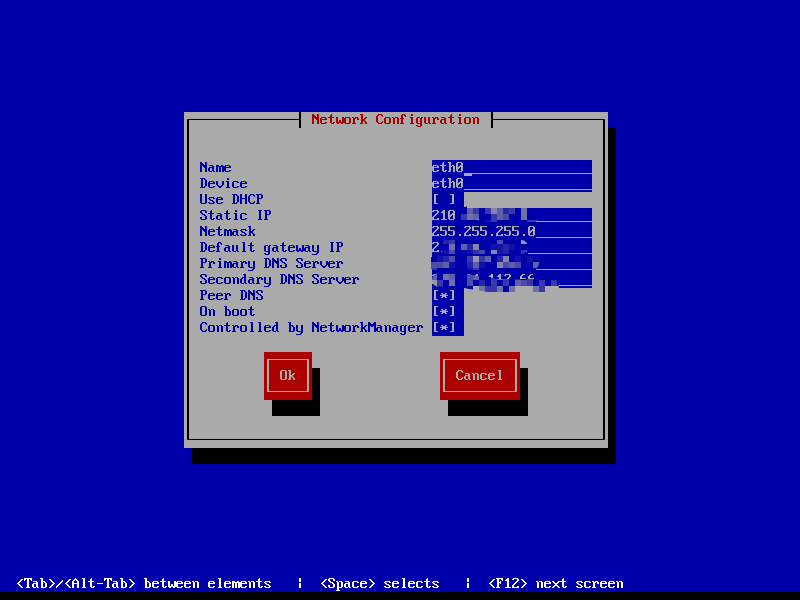Focus the Secondary DNS Server field
The width and height of the screenshot is (800, 600).
[x=512, y=279]
